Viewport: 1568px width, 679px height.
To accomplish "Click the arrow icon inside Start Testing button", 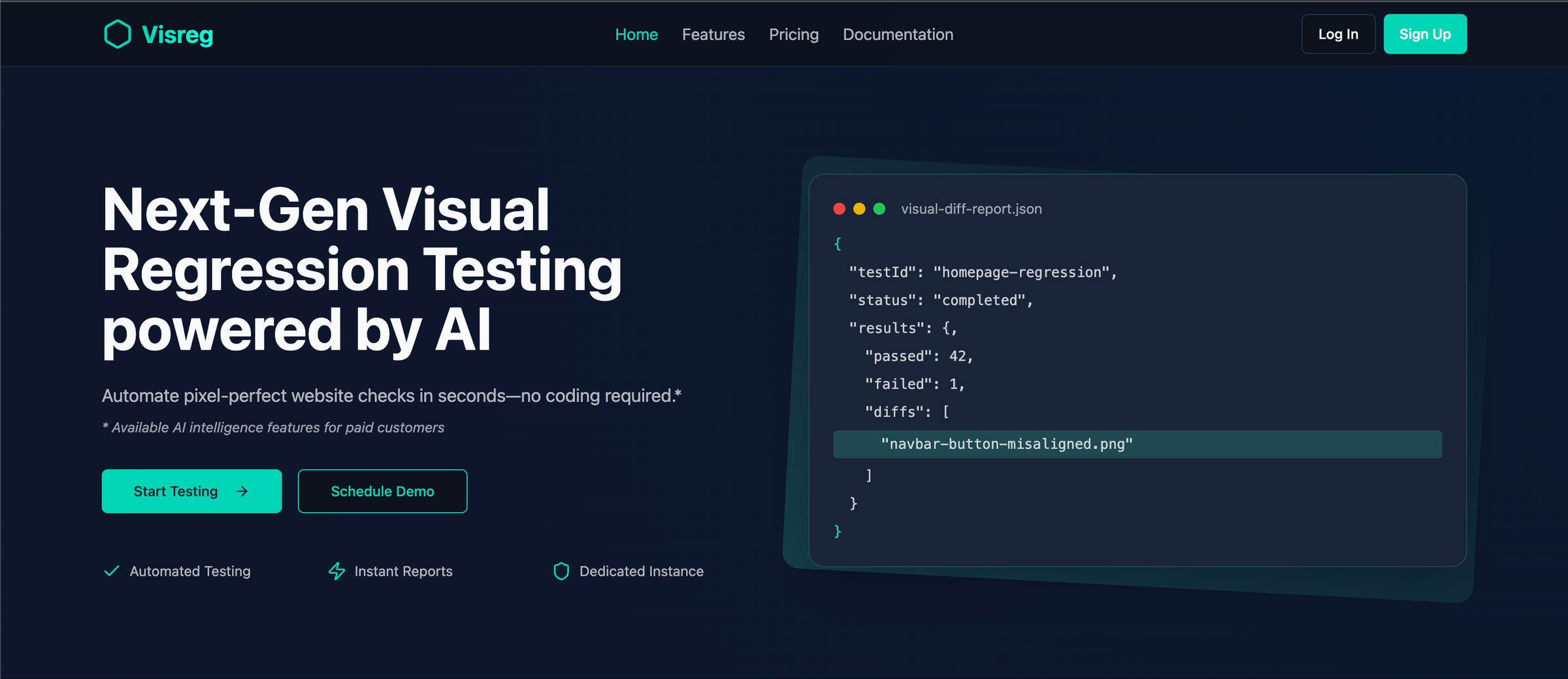I will (x=242, y=491).
